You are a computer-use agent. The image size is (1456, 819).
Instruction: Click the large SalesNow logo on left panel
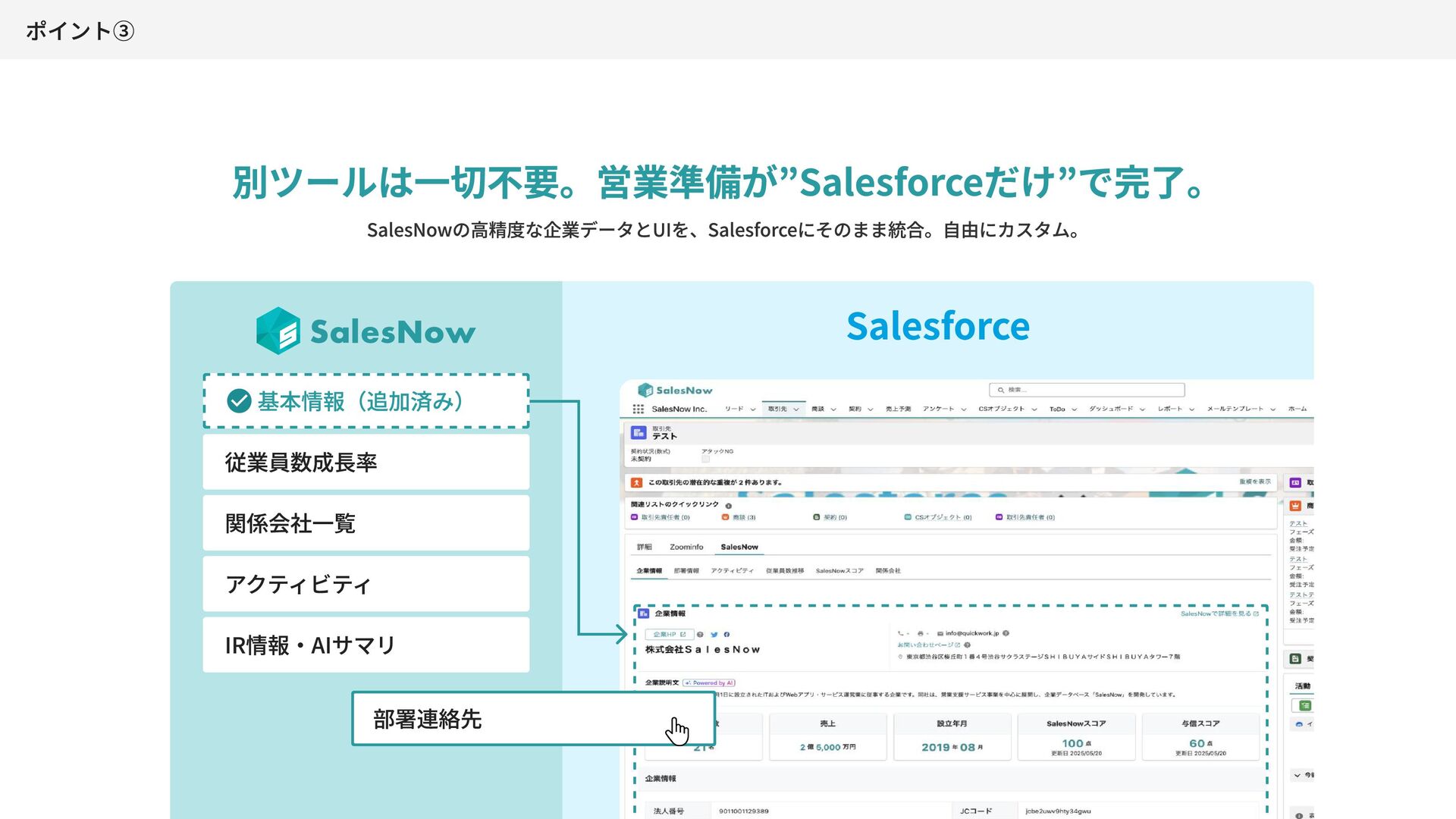[366, 331]
